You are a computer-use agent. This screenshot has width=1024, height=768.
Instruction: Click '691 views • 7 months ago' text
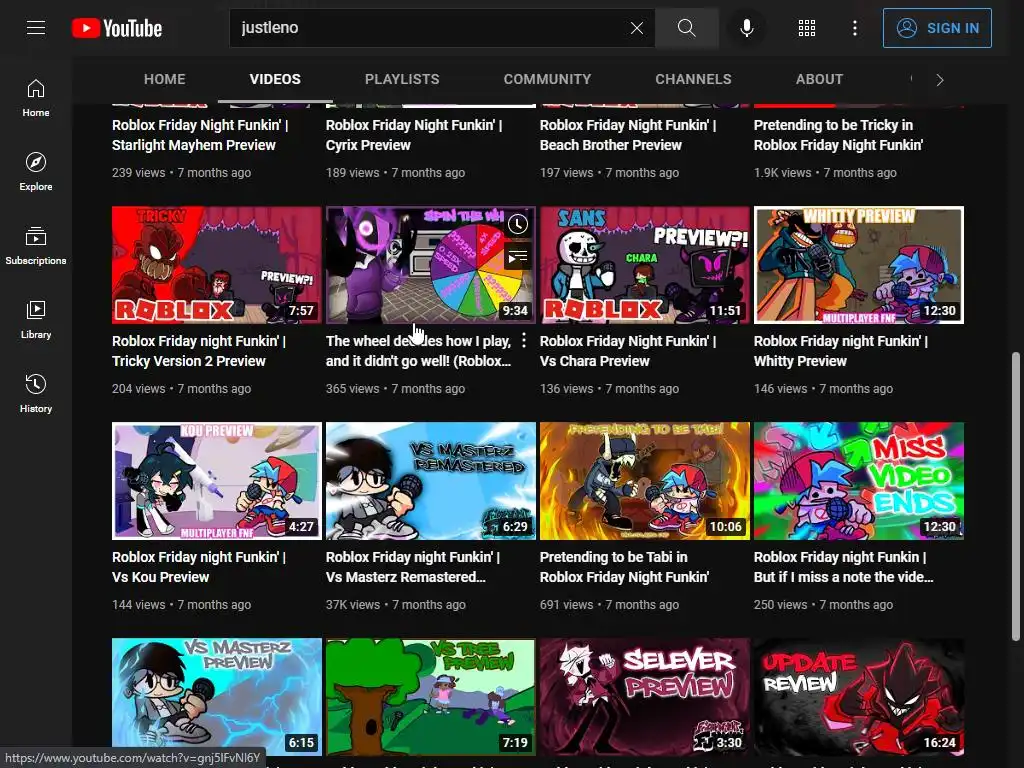click(x=609, y=605)
